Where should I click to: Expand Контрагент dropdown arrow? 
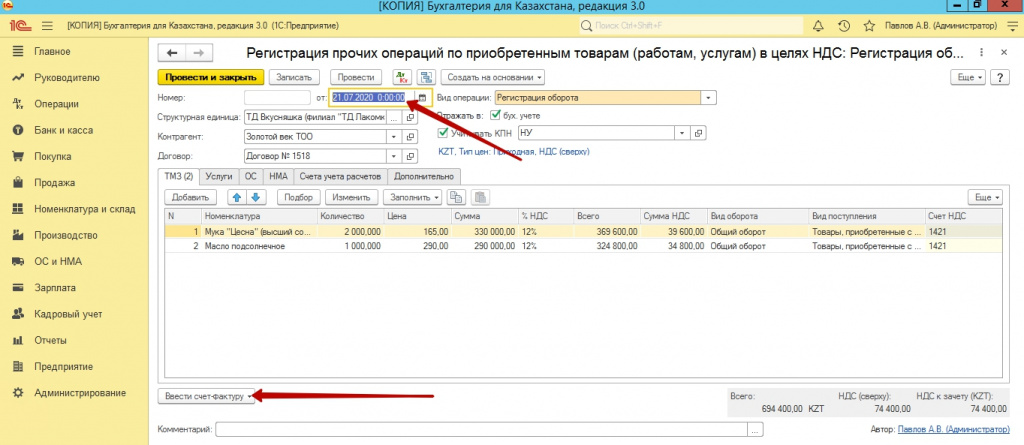tap(393, 137)
